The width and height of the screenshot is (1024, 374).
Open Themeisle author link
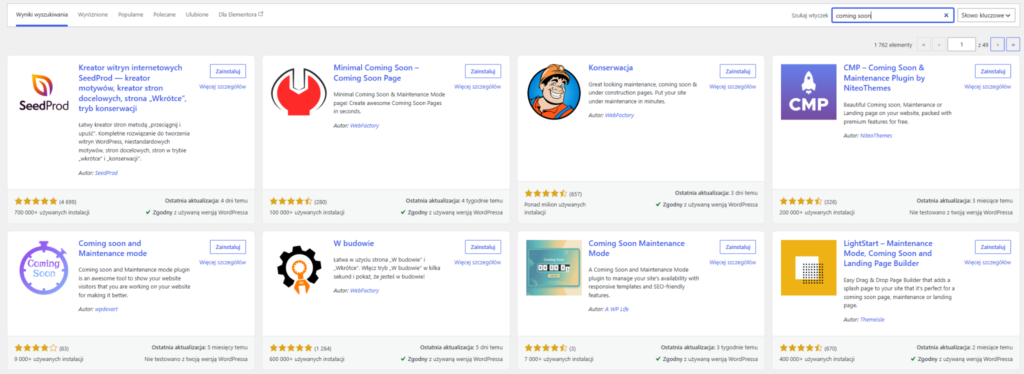[x=873, y=320]
